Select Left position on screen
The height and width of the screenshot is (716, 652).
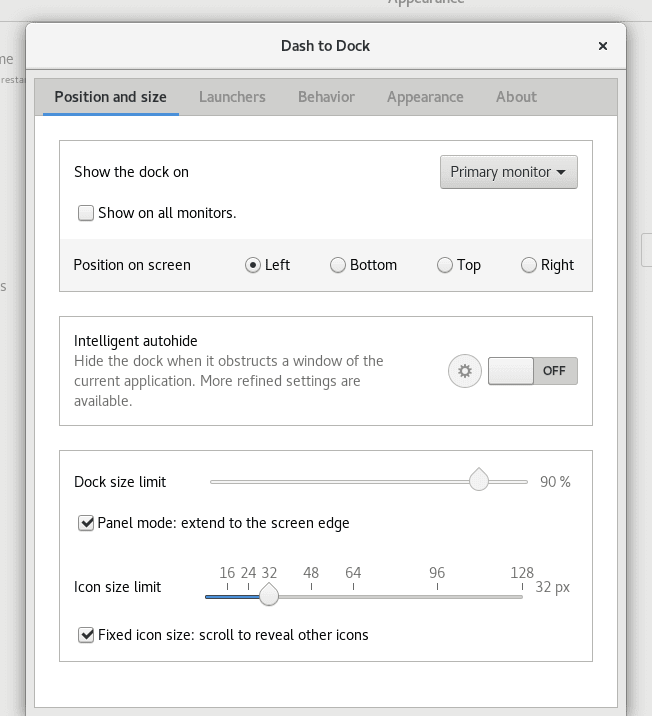(253, 265)
